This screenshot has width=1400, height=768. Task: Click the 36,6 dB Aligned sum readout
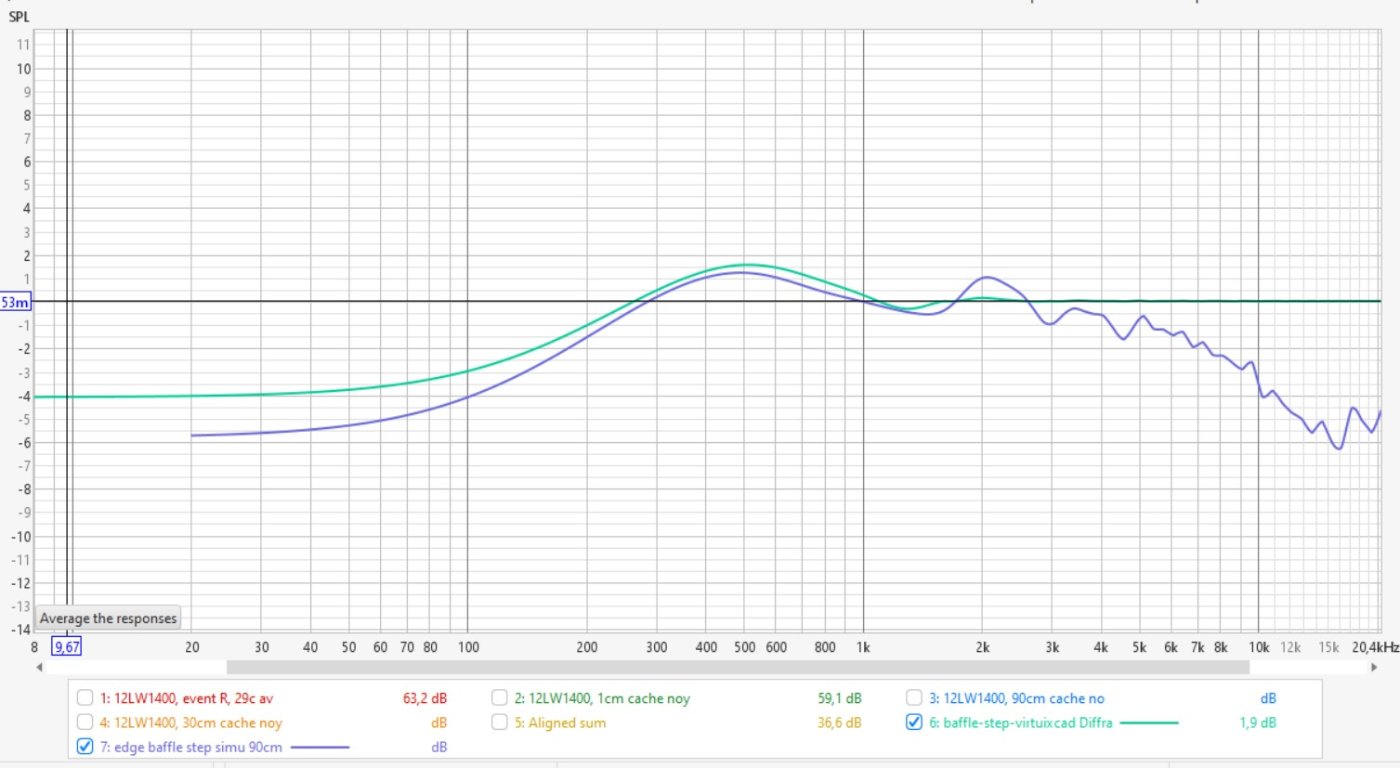pyautogui.click(x=840, y=722)
